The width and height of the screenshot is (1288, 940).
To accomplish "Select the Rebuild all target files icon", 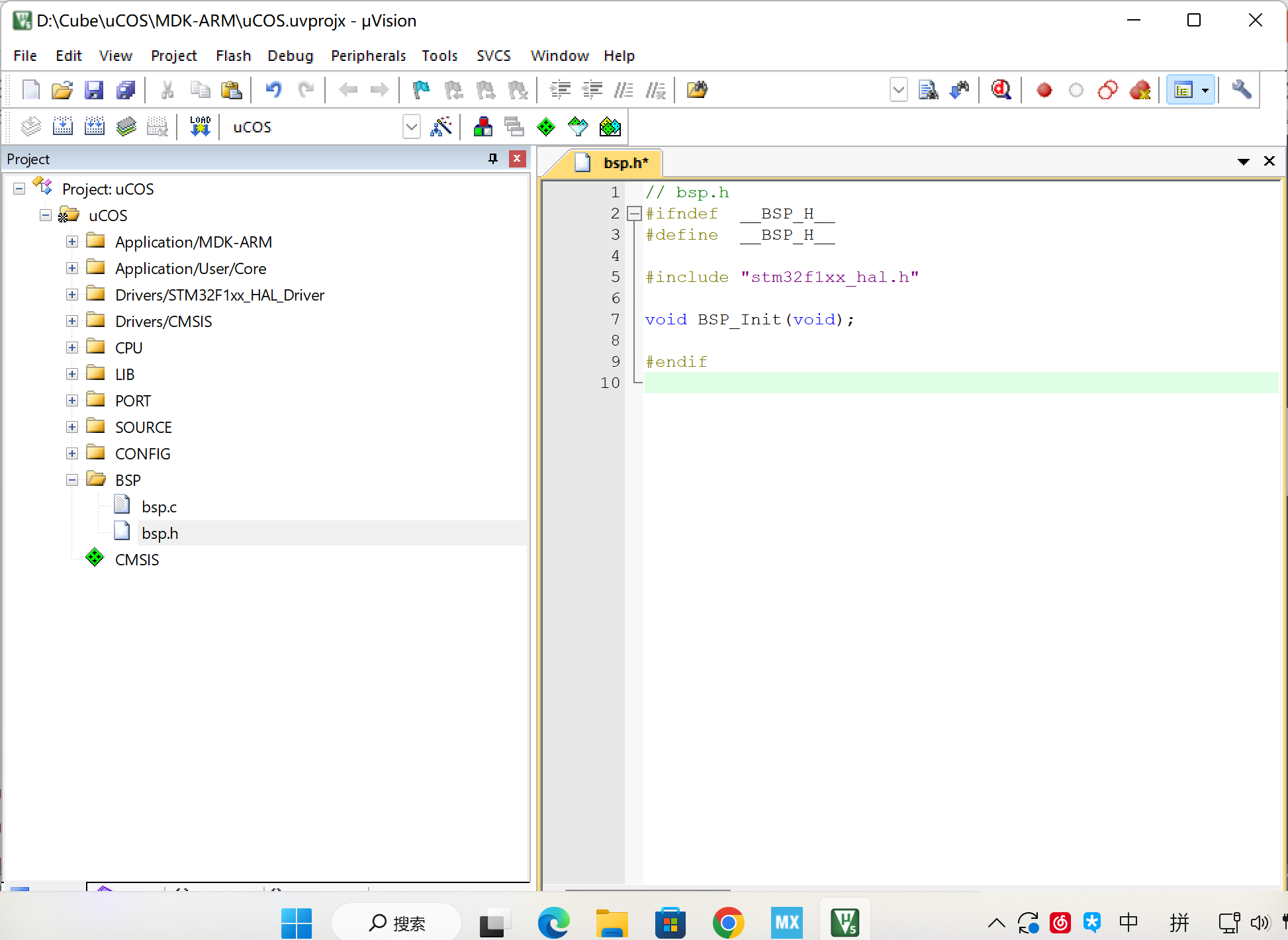I will 94,126.
